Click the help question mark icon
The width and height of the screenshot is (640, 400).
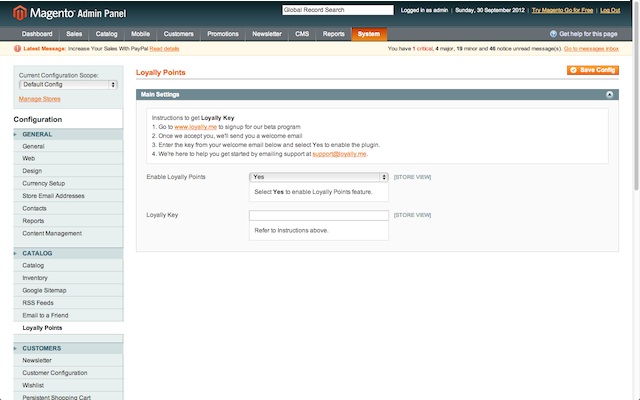[553, 34]
